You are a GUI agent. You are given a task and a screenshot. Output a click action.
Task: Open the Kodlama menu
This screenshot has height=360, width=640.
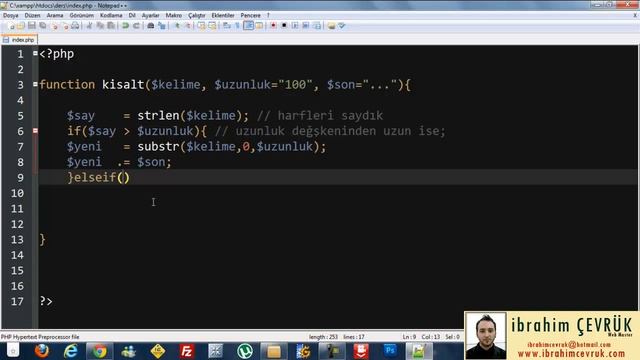pyautogui.click(x=111, y=15)
